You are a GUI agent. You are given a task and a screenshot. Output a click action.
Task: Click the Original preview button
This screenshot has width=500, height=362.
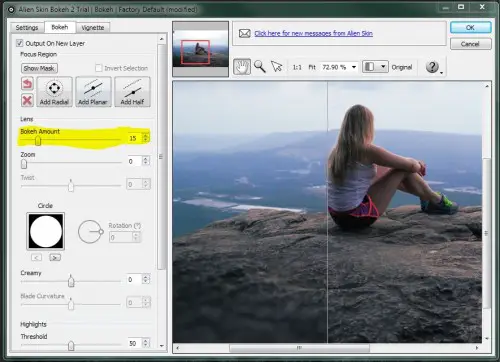402,67
